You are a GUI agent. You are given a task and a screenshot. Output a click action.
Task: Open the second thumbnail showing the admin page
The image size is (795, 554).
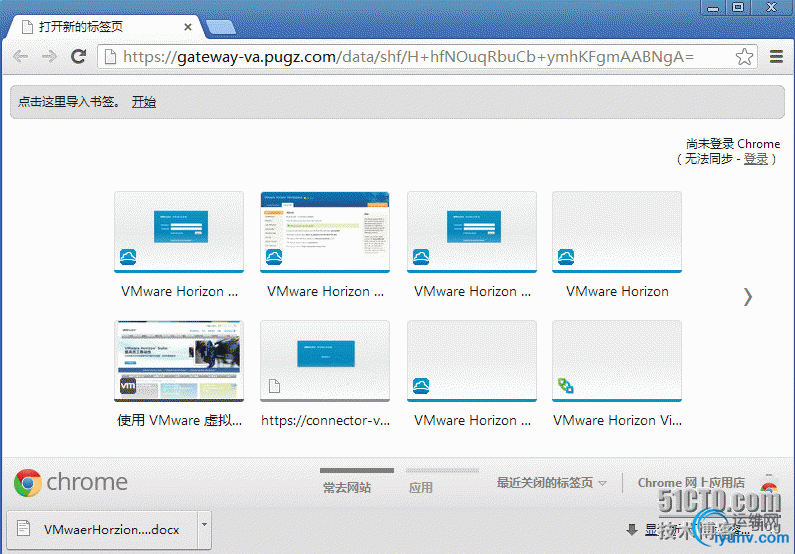click(325, 232)
